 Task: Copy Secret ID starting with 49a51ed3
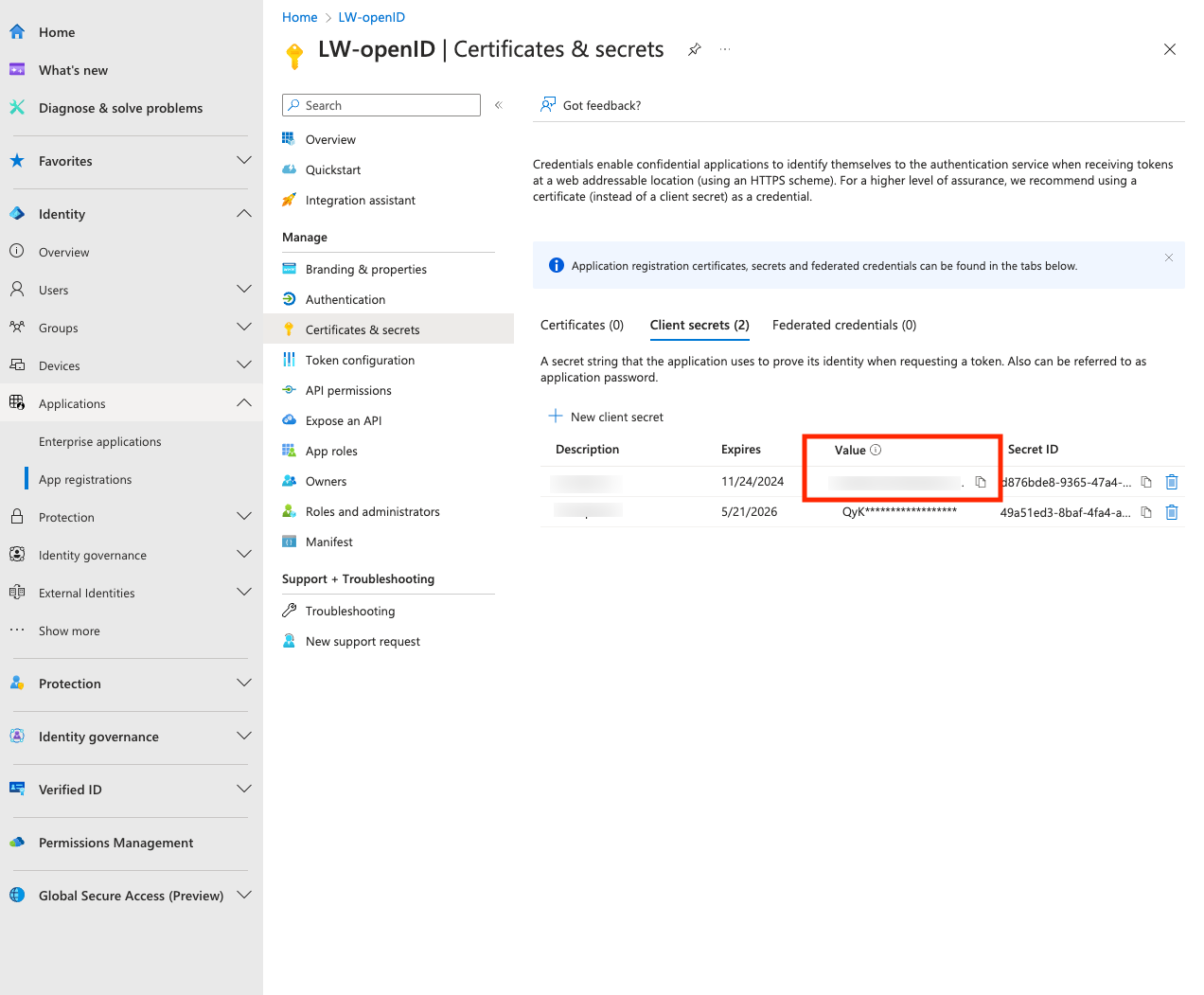[x=1146, y=512]
